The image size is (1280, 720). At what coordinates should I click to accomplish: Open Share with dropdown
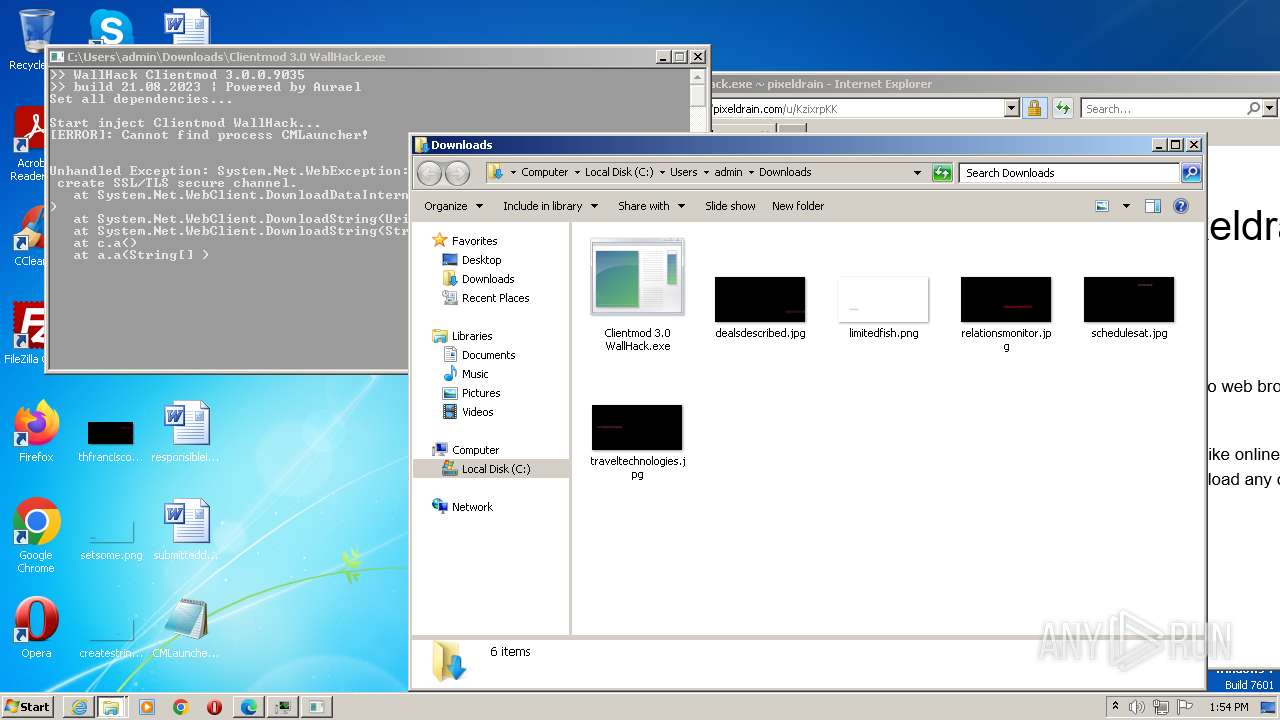[x=651, y=206]
